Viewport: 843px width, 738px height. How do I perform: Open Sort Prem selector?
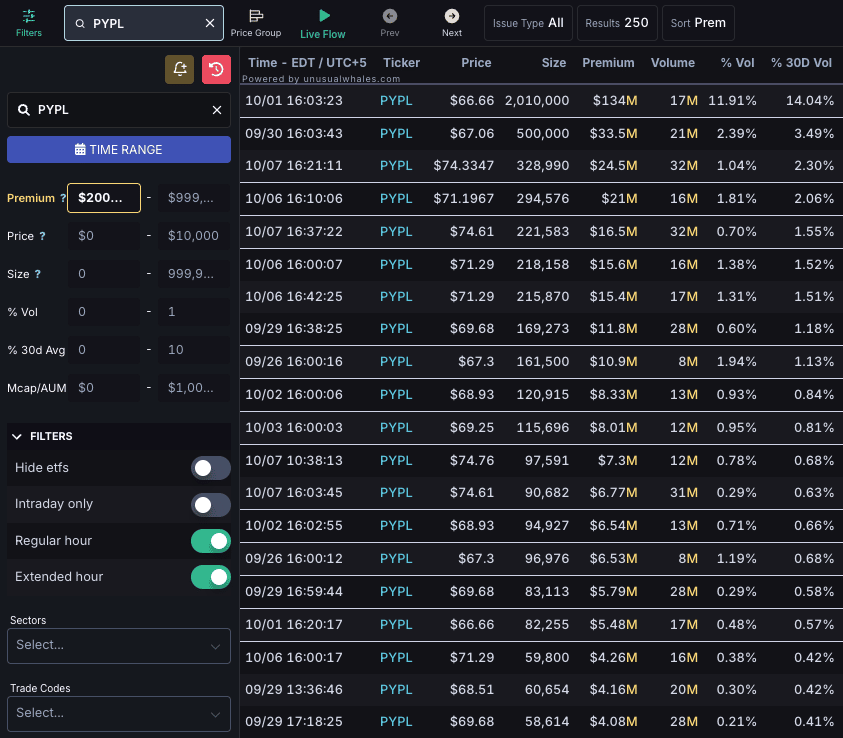[698, 23]
